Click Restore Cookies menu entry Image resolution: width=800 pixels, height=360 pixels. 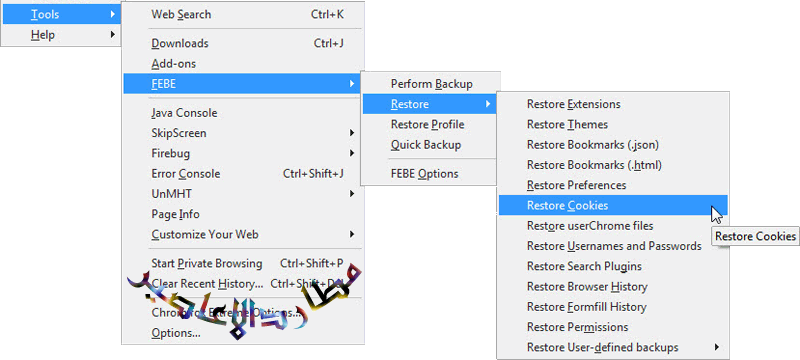pos(613,205)
